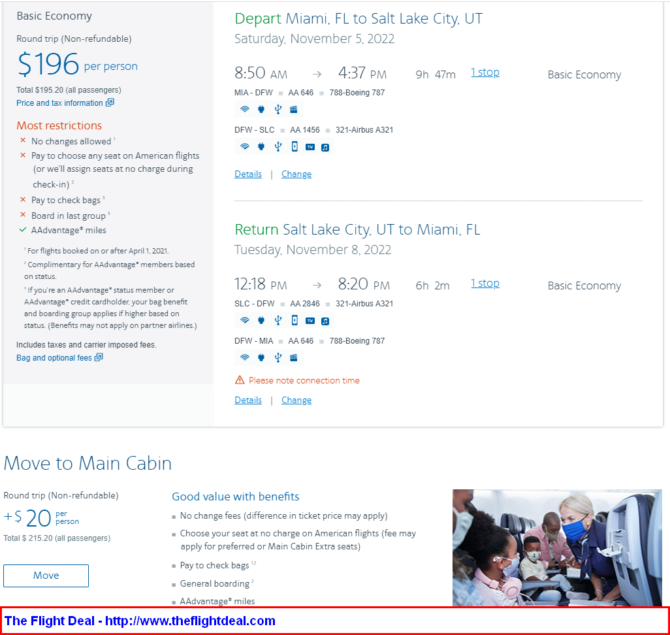Click external-link icon beside Bag and optional fees
The width and height of the screenshot is (670, 635).
(99, 357)
